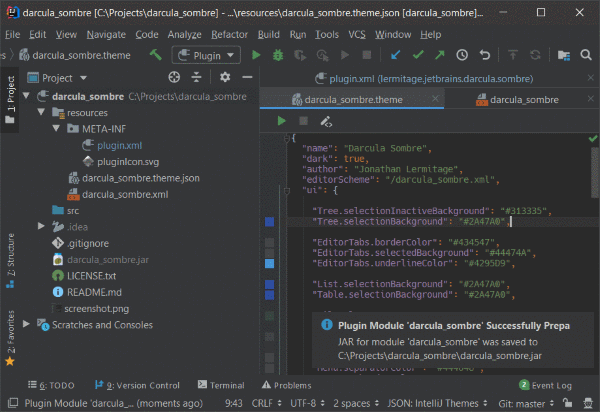Open the Plugin run configuration dropdown
600x412 pixels.
(206, 55)
